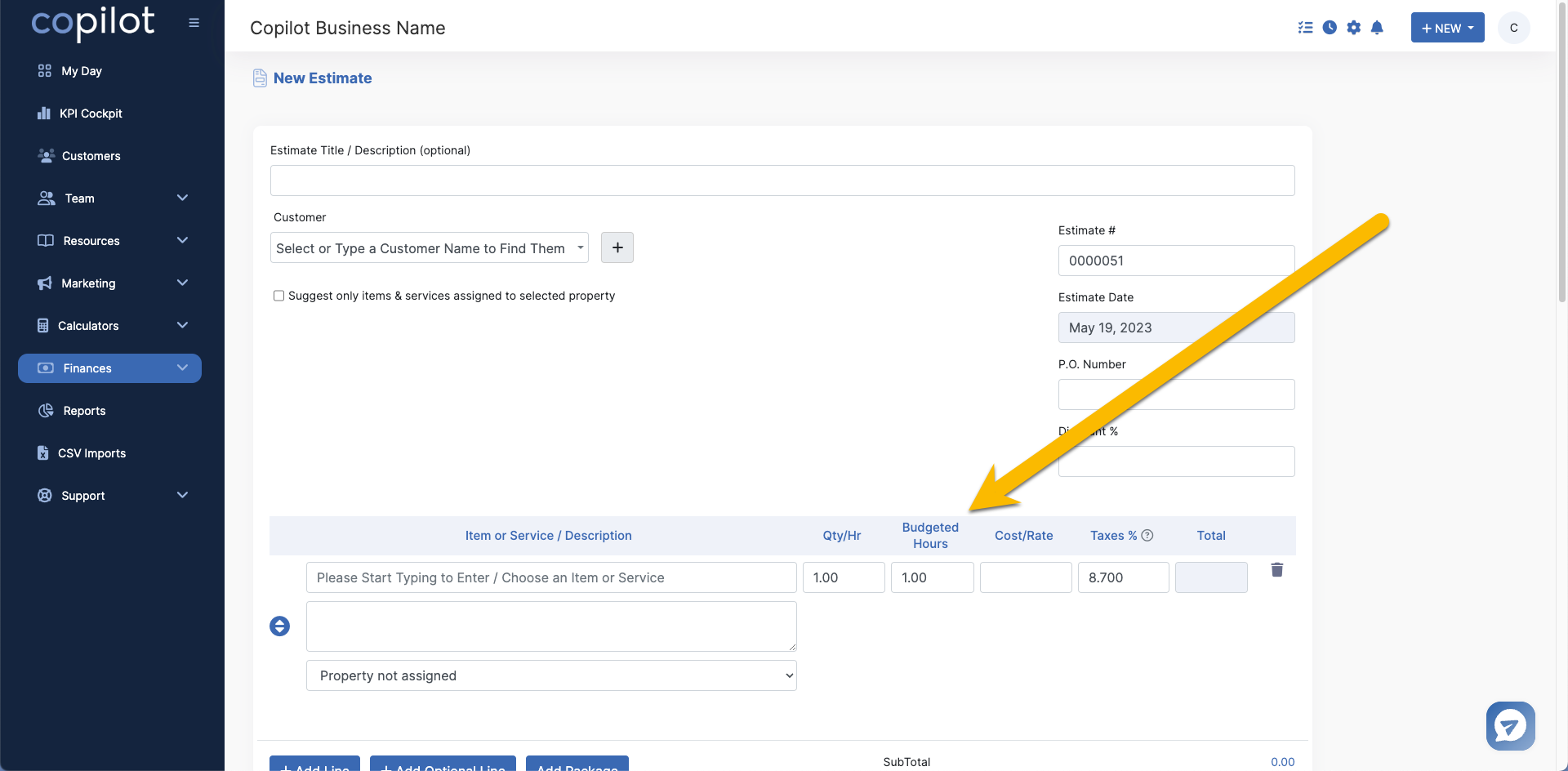Click the SubTotal value 0.00
The image size is (1568, 771).
click(x=1282, y=762)
